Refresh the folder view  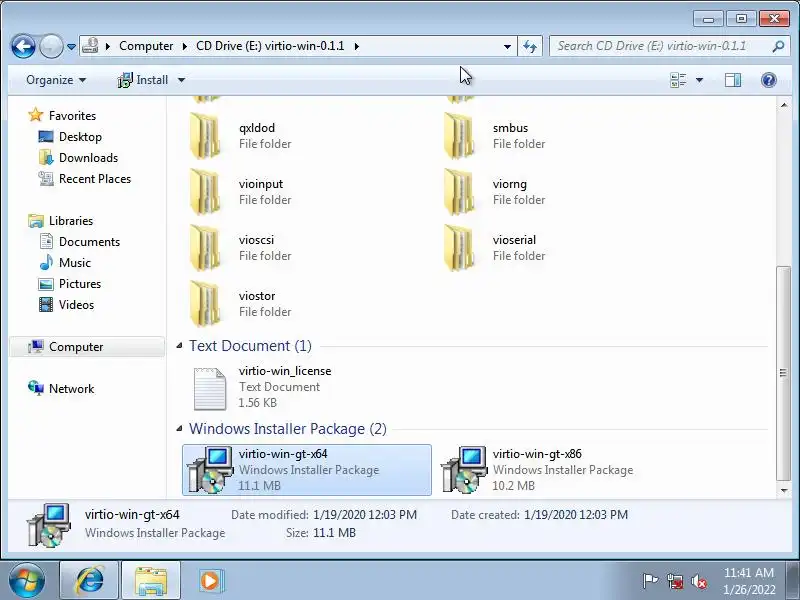pyautogui.click(x=530, y=46)
